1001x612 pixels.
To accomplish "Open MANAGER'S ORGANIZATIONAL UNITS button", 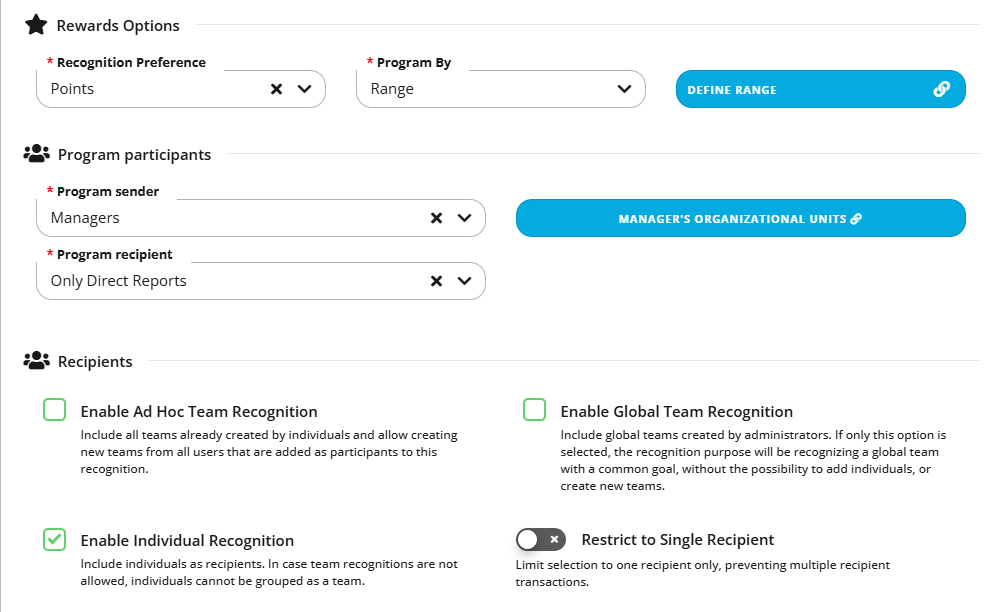I will coord(741,218).
